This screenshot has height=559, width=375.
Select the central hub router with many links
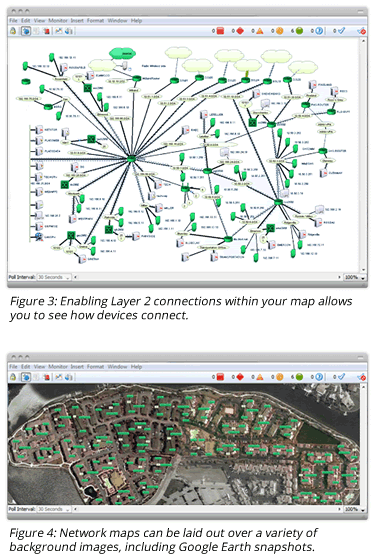tap(131, 159)
